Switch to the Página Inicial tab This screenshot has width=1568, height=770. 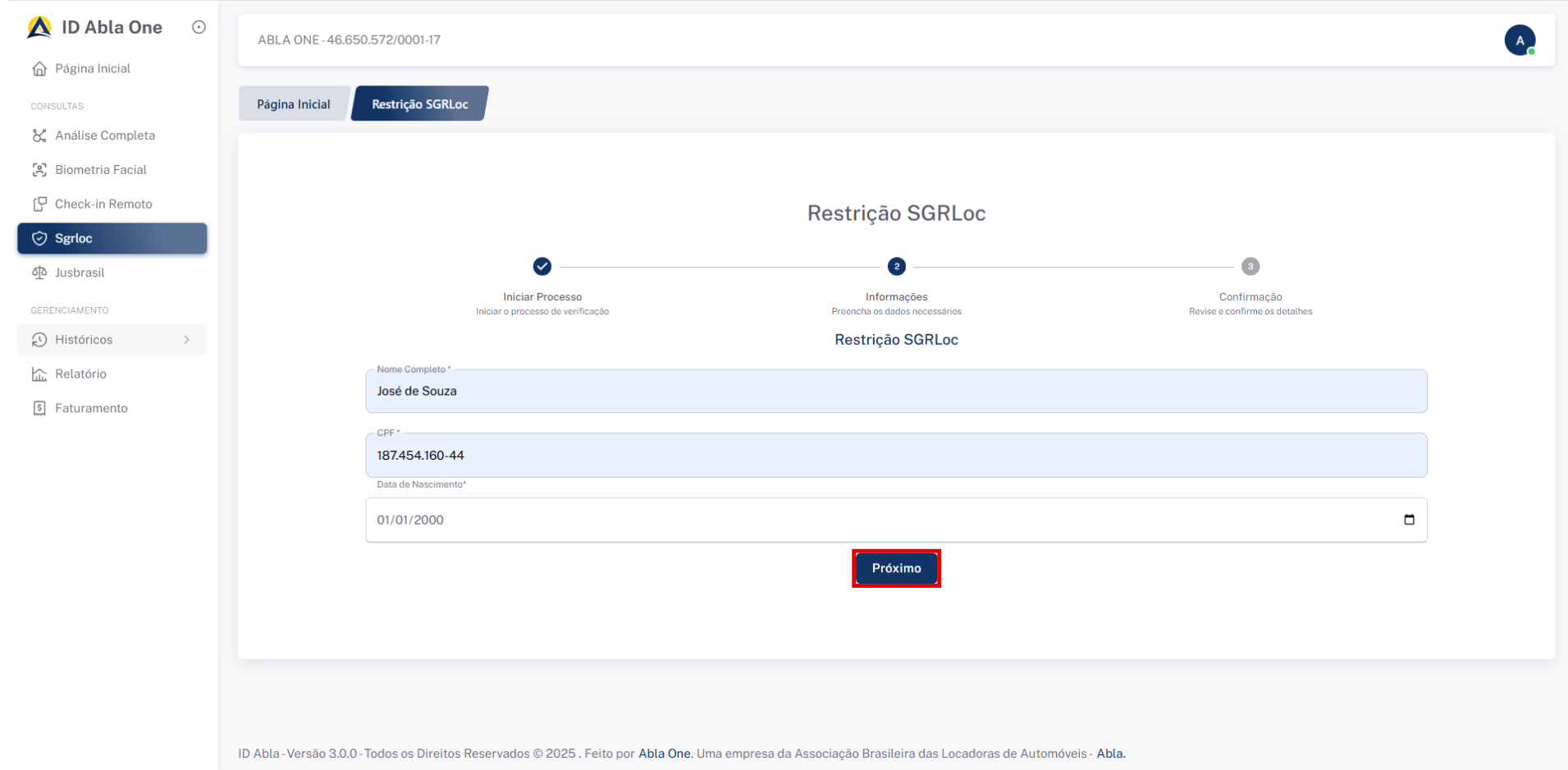293,104
